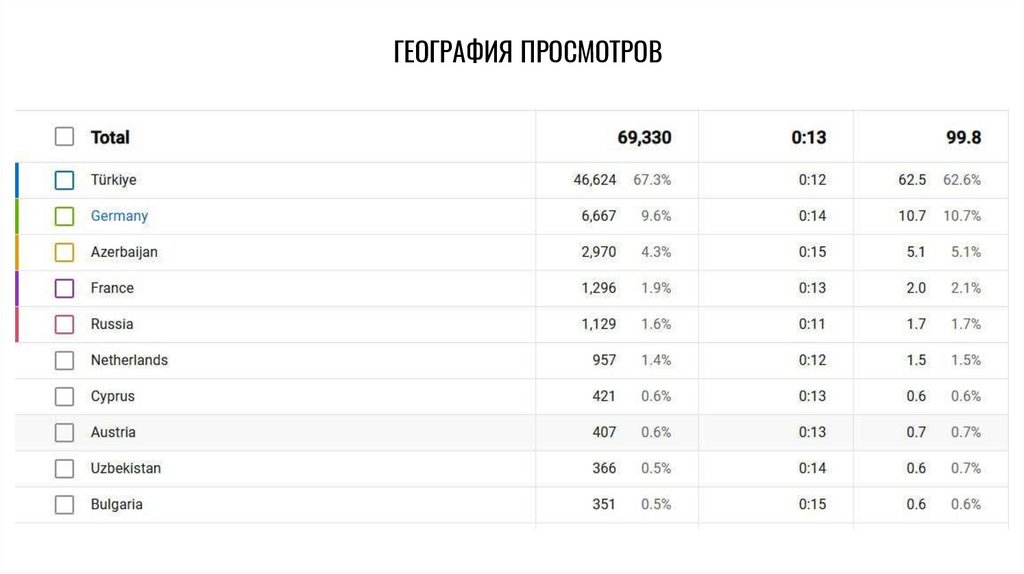Click the Total average duration 0:13

pyautogui.click(x=809, y=137)
